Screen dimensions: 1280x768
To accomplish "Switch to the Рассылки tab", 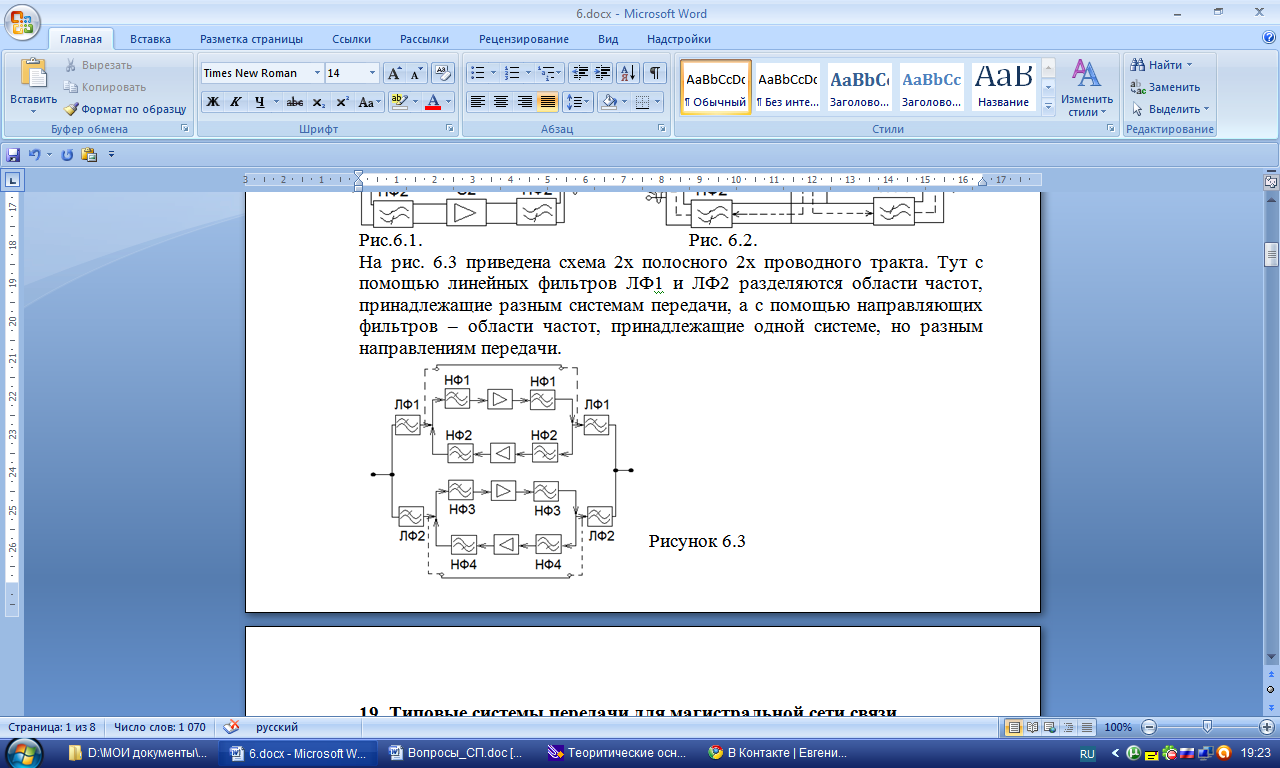I will tap(424, 39).
